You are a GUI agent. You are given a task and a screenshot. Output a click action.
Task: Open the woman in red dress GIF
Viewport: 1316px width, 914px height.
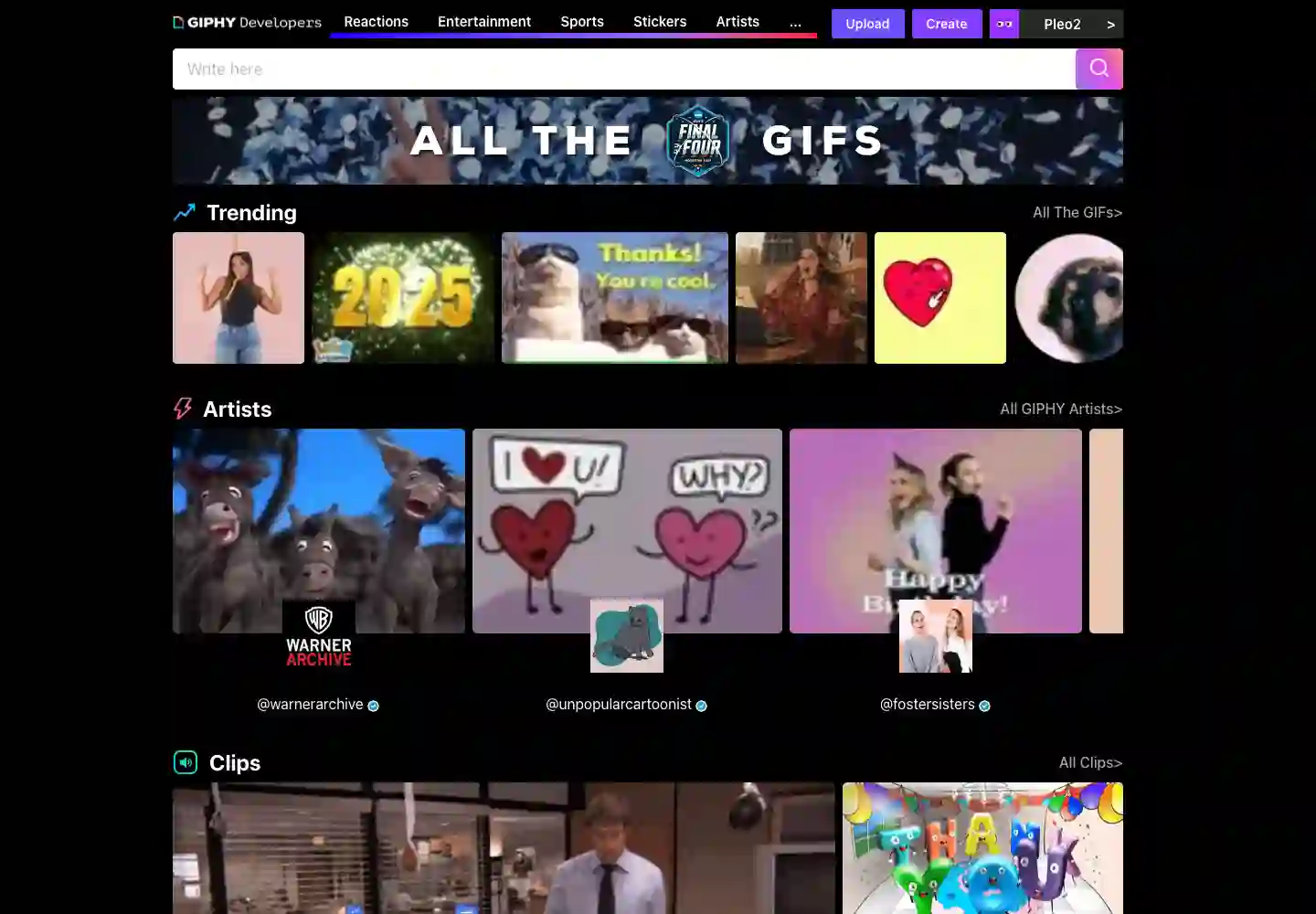[801, 298]
